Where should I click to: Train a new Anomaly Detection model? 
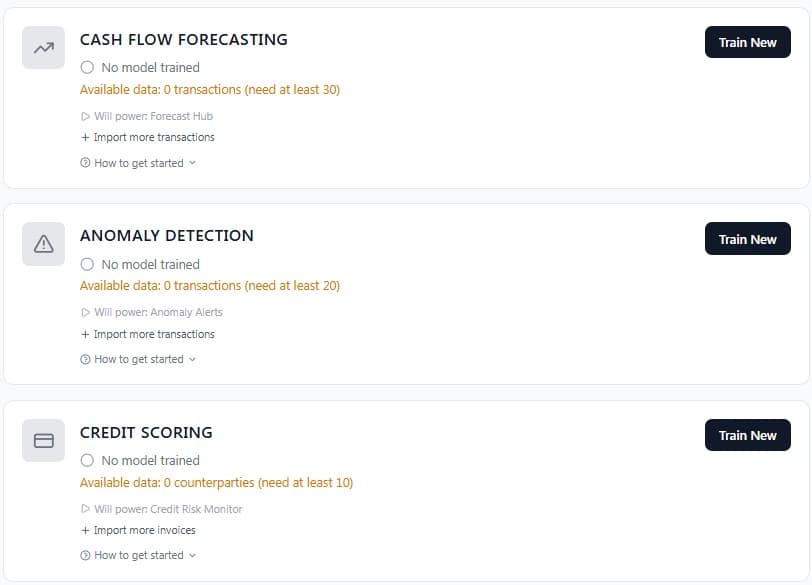[x=747, y=239]
